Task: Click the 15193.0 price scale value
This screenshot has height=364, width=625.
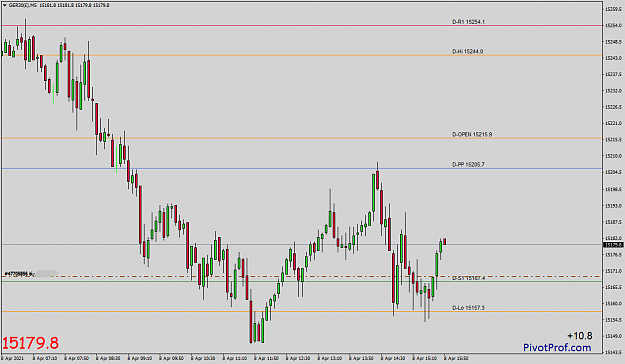Action: 613,206
